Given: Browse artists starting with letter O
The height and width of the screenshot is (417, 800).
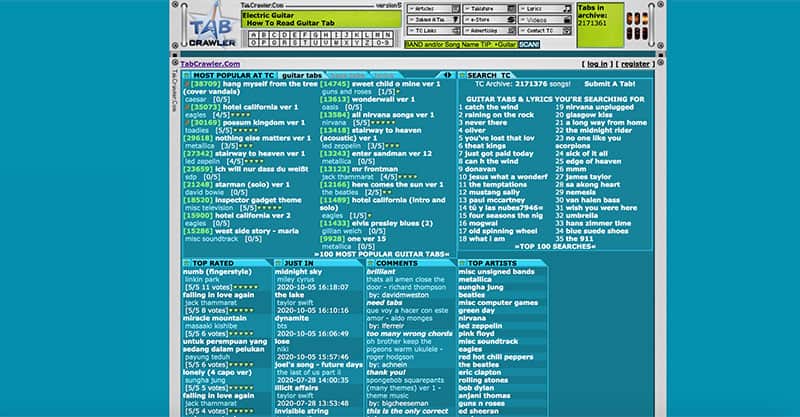Looking at the screenshot, I should (254, 42).
